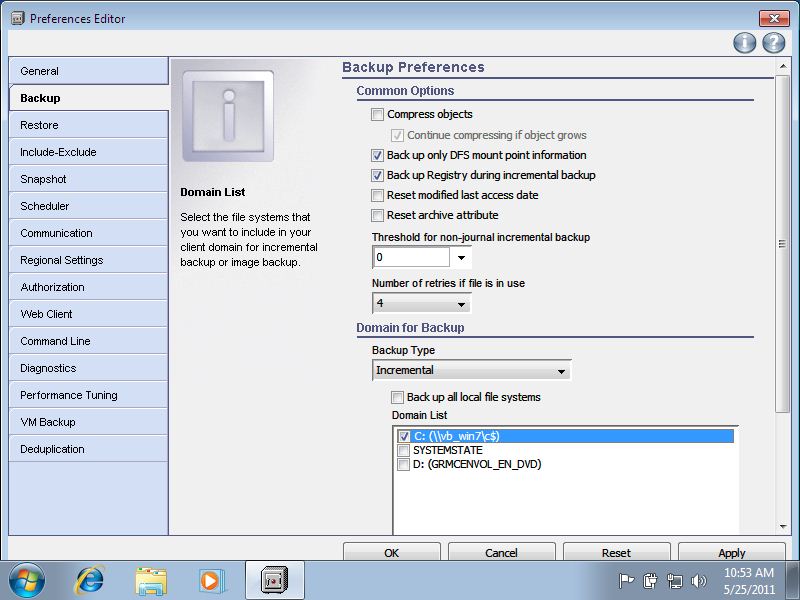This screenshot has height=600, width=800.
Task: Switch to the Web Client tab
Action: (88, 314)
